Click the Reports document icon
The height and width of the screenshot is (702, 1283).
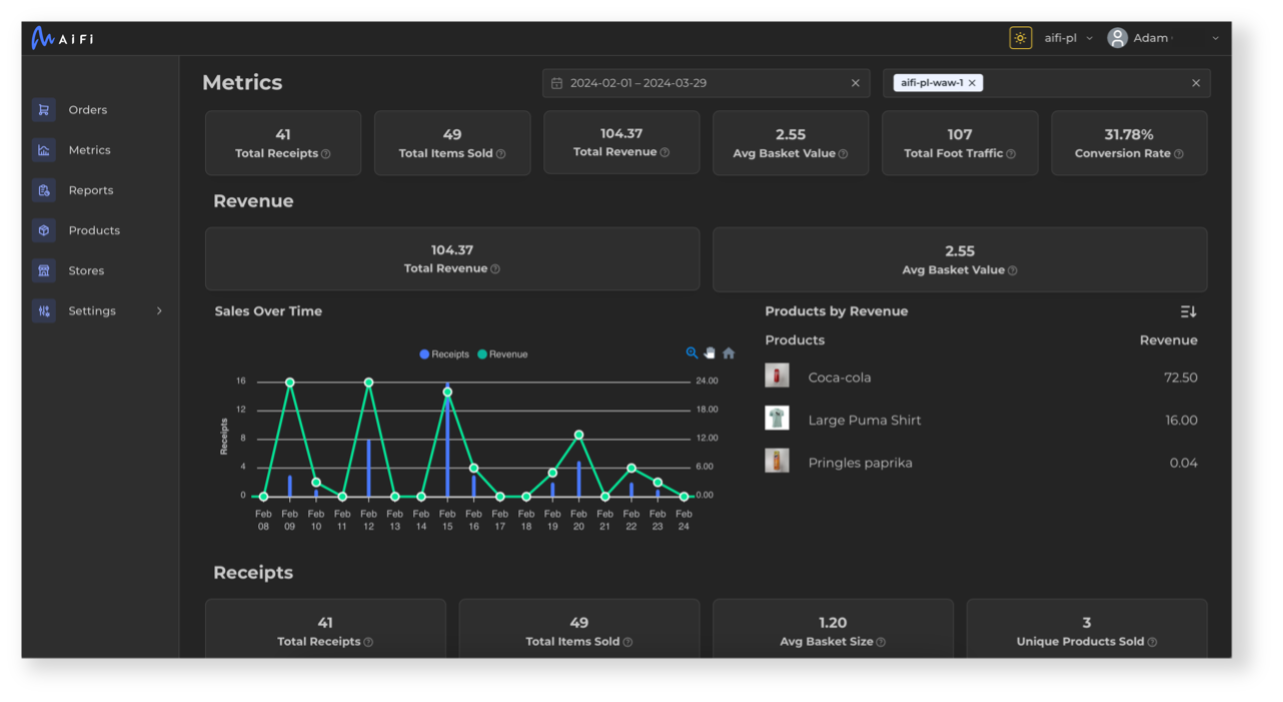[43, 190]
